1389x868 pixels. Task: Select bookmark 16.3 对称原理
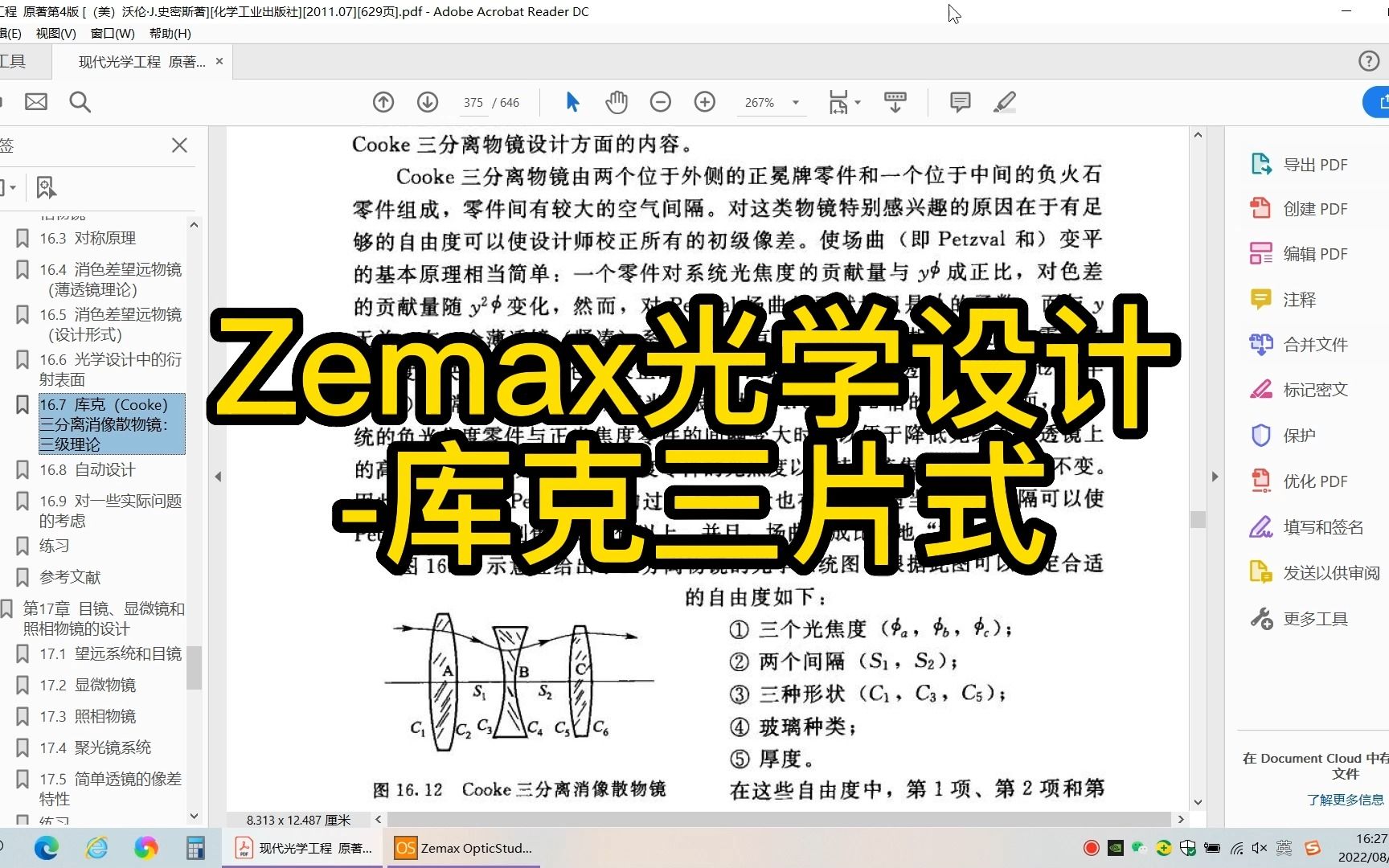click(88, 238)
